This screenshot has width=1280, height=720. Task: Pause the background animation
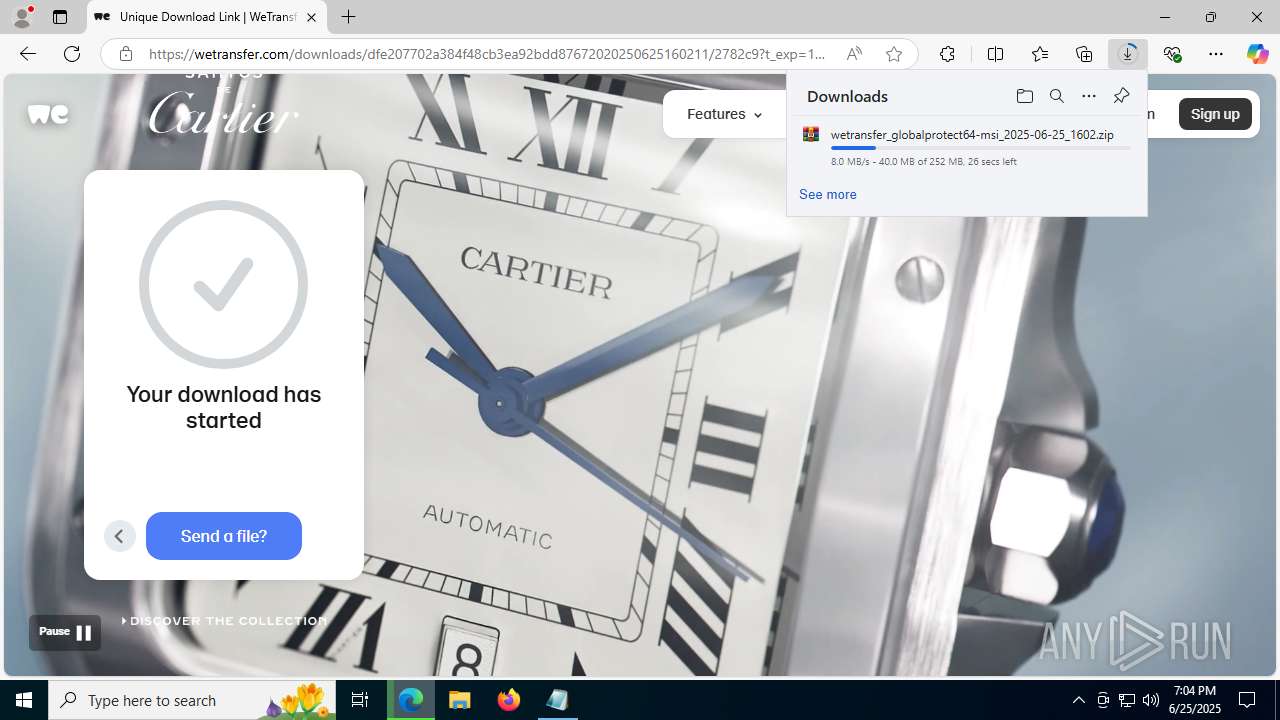tap(65, 632)
